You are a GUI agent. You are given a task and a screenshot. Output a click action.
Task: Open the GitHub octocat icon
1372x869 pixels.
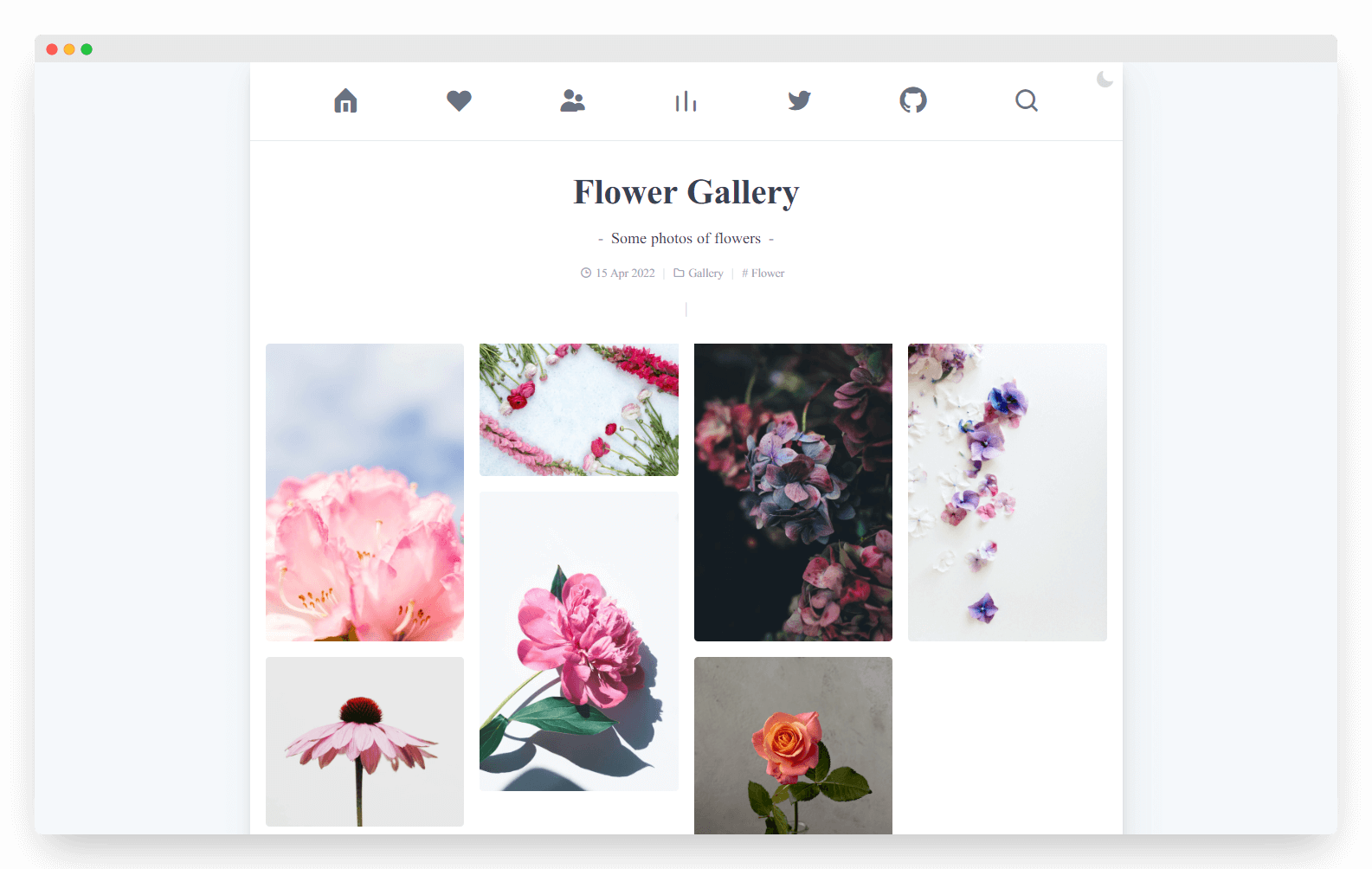913,100
